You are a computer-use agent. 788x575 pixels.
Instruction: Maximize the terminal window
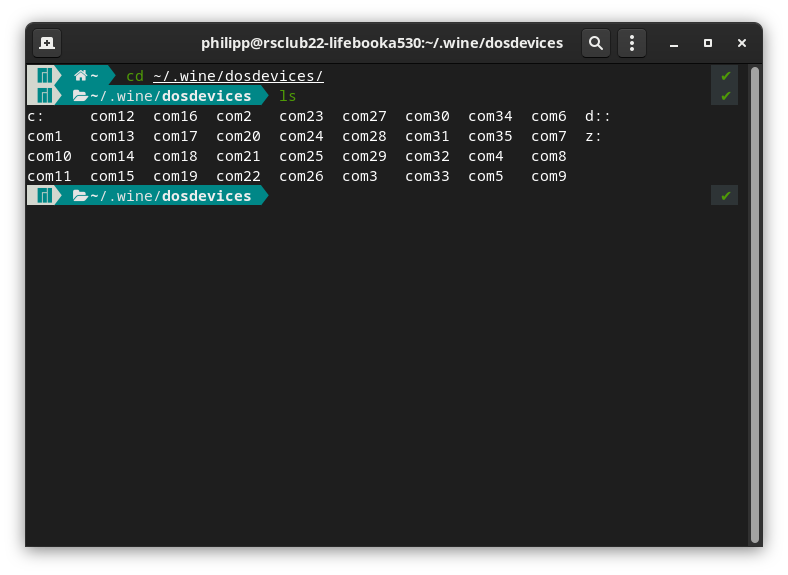(x=708, y=43)
